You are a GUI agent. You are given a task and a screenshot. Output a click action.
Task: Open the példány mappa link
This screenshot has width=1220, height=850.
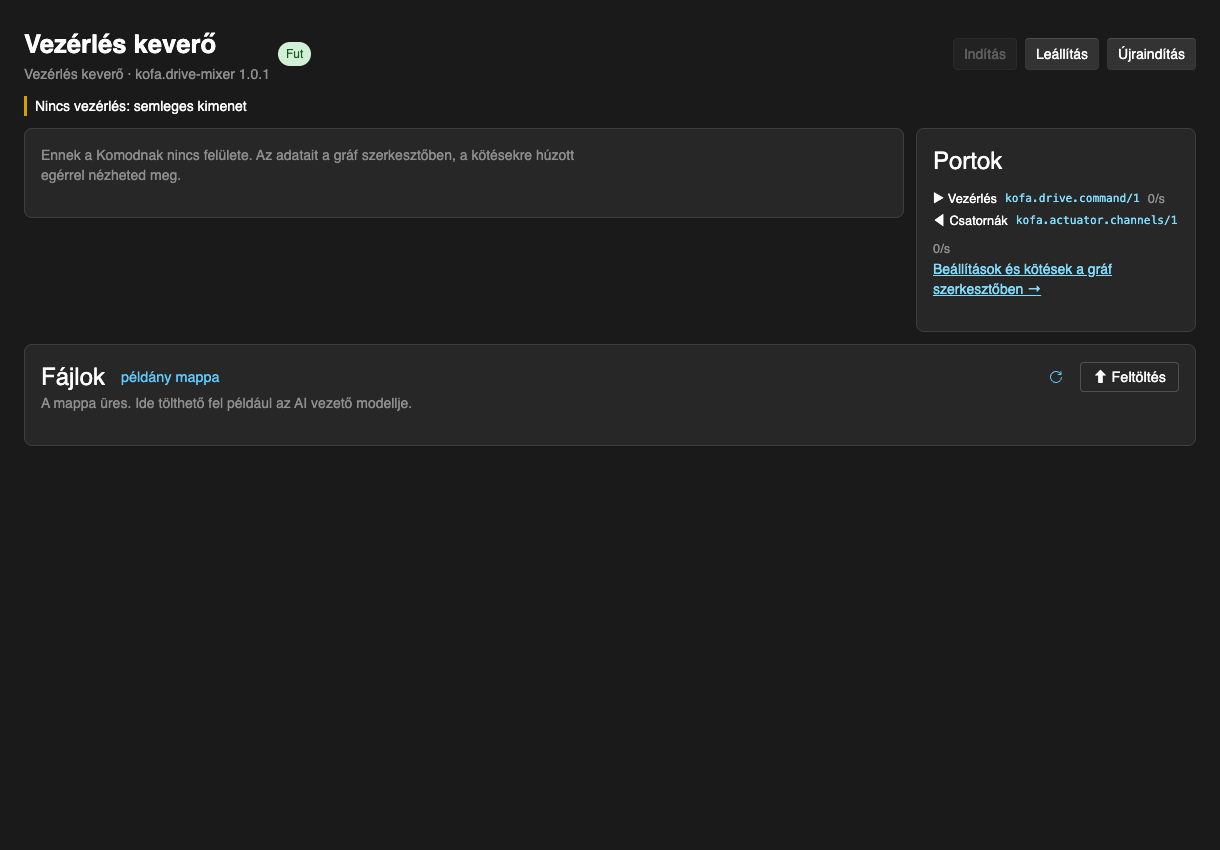pos(170,377)
